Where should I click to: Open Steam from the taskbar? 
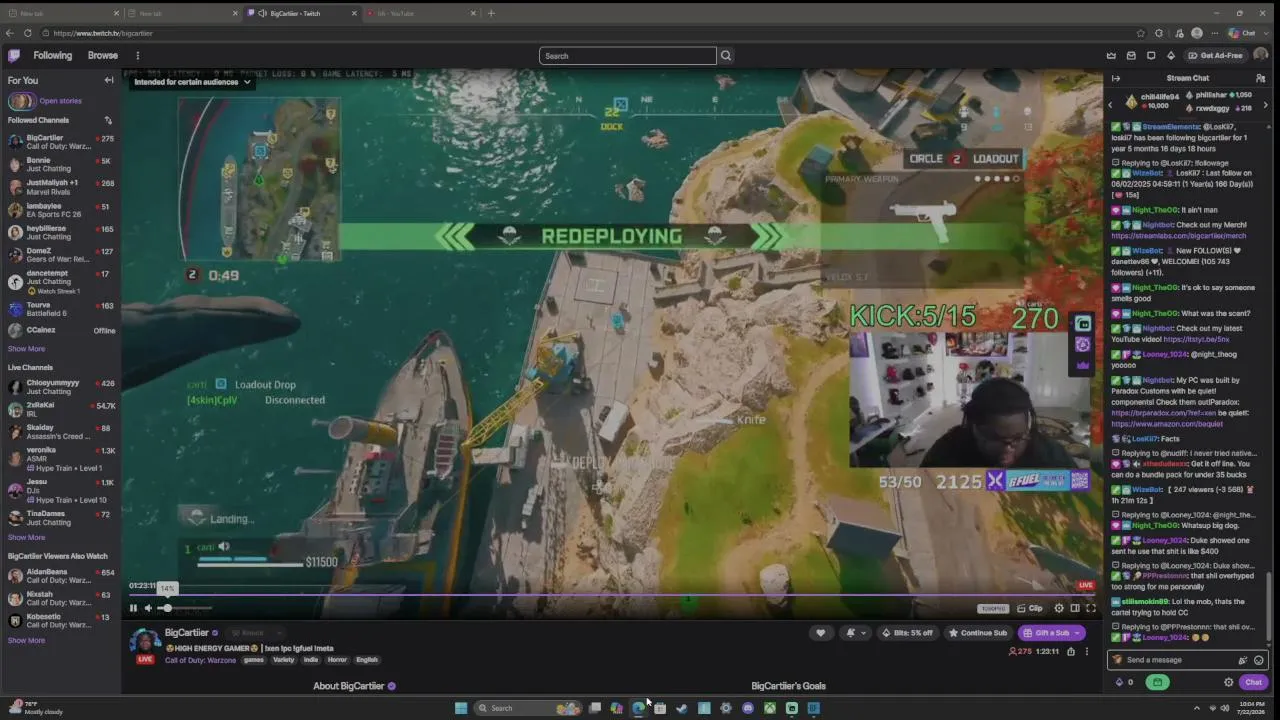[682, 708]
